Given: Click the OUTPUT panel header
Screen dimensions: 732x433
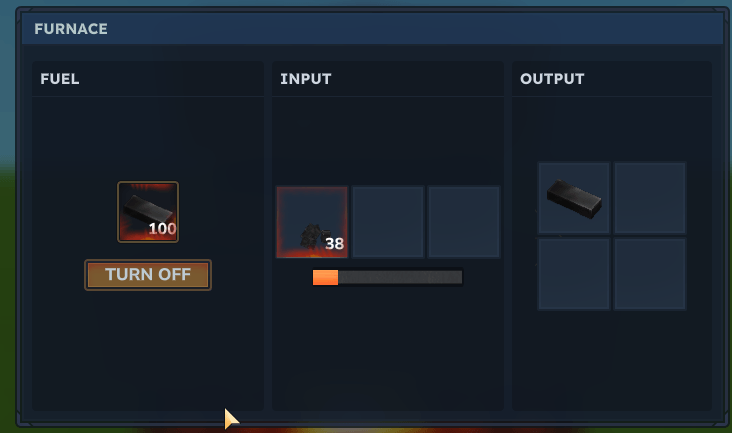Looking at the screenshot, I should point(612,79).
